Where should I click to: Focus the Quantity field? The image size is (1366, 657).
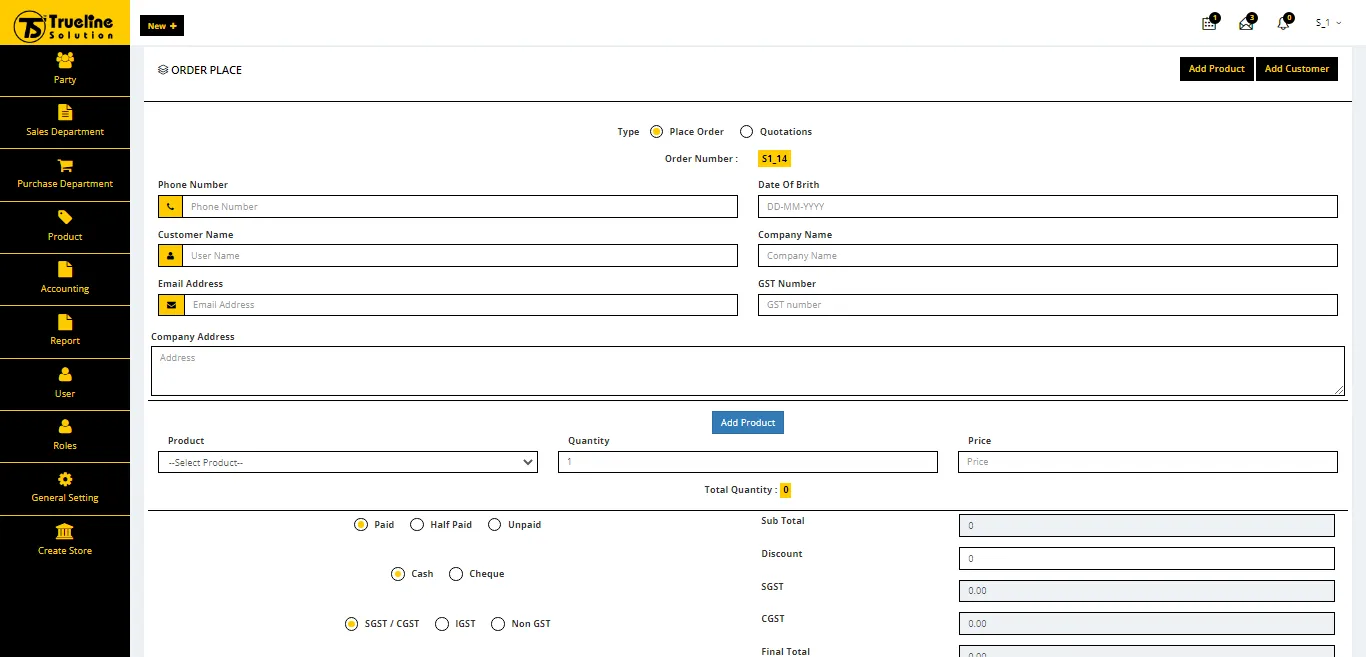[x=748, y=462]
